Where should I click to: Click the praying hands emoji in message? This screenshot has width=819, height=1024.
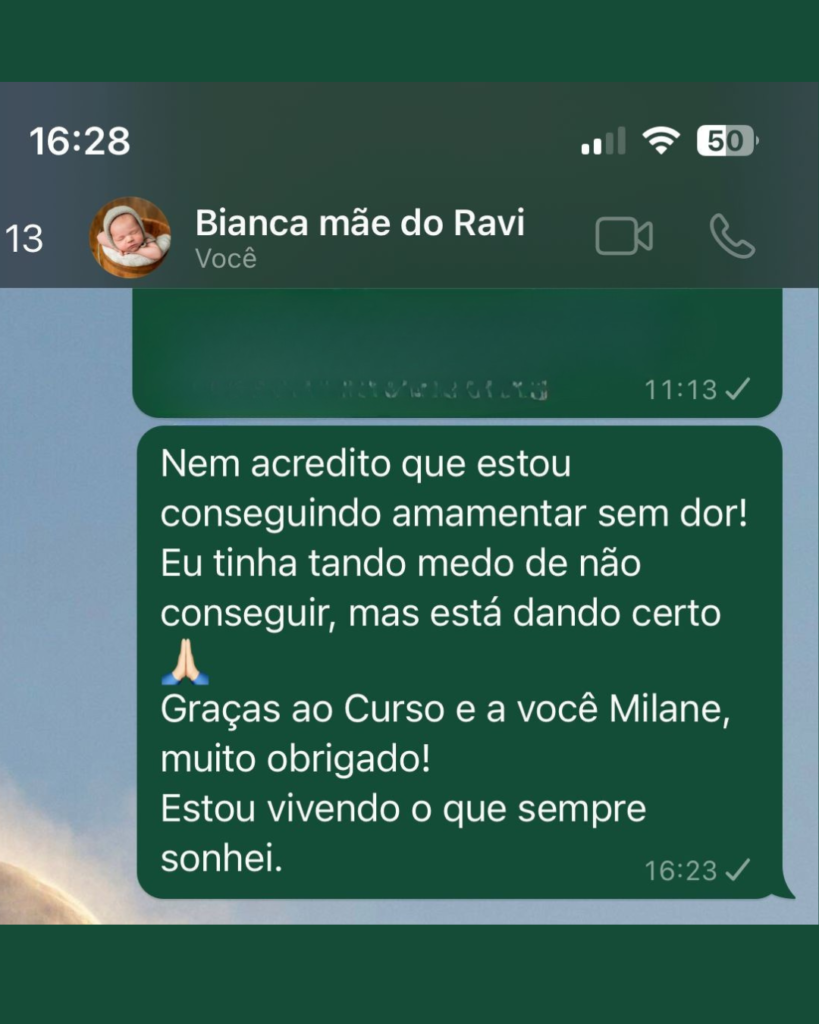(x=185, y=661)
